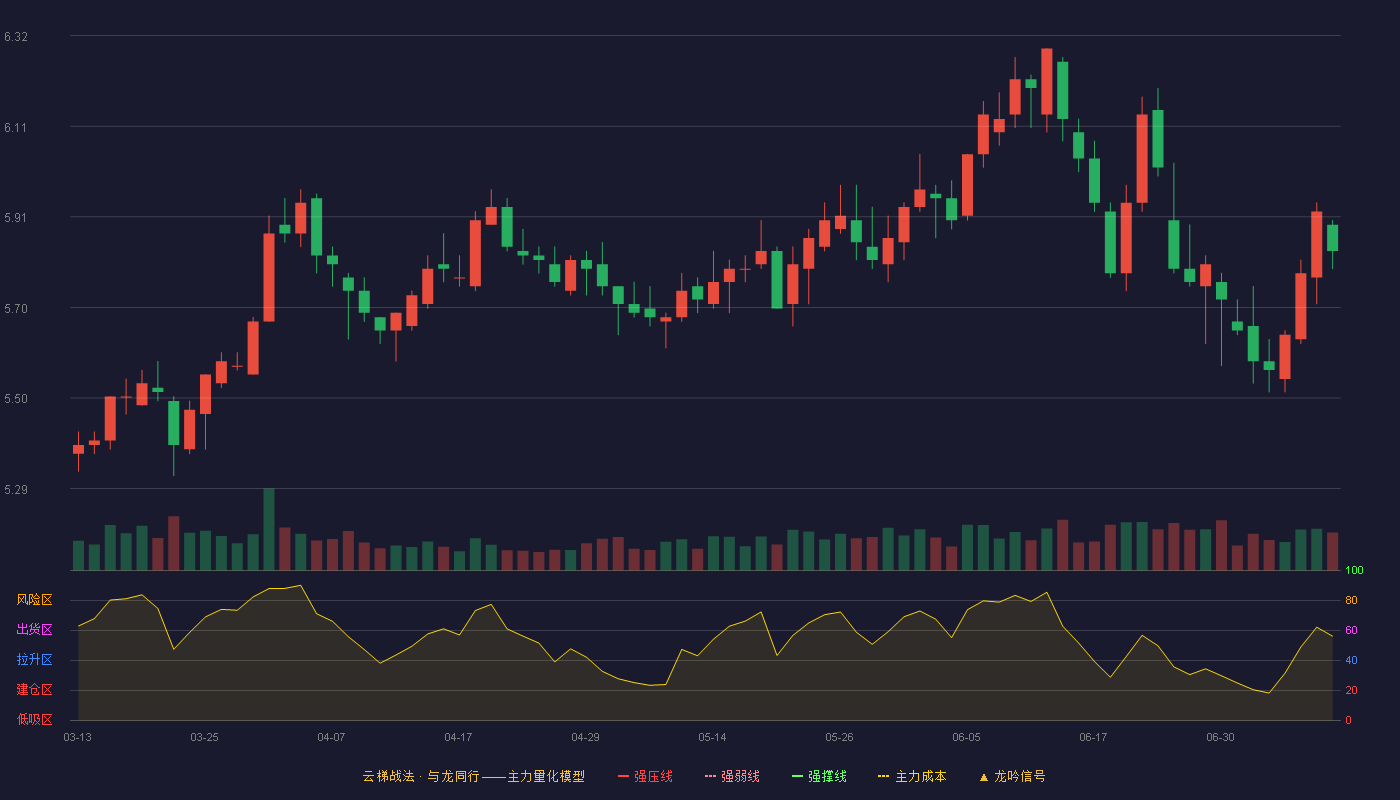The width and height of the screenshot is (1400, 800).
Task: Click the pink dashed 强弱线 legend icon
Action: [x=711, y=776]
